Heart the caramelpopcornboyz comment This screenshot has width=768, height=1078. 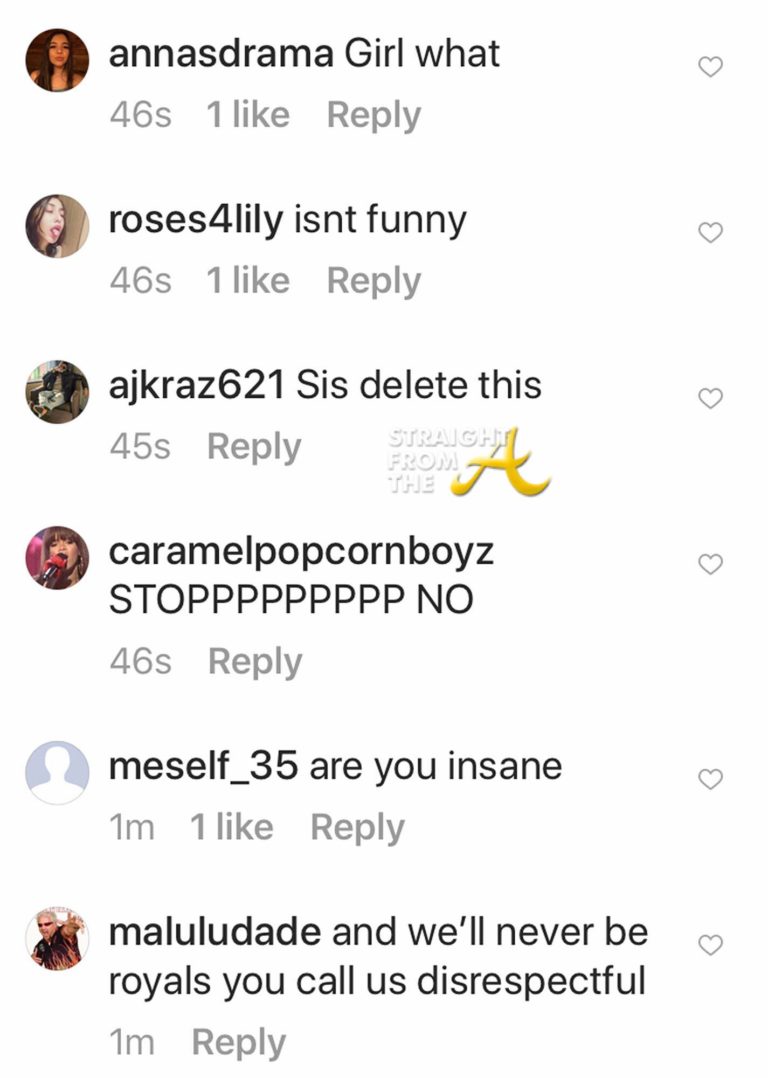[709, 565]
